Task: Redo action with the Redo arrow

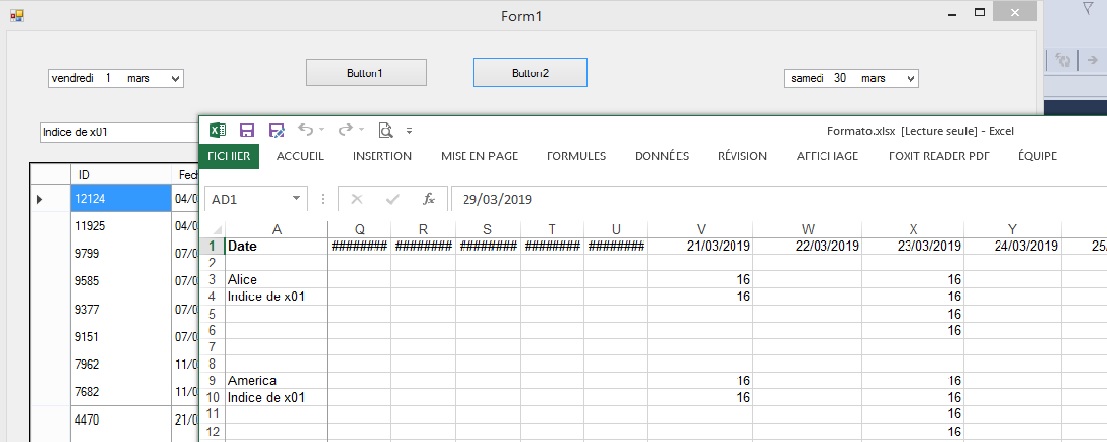Action: 345,130
